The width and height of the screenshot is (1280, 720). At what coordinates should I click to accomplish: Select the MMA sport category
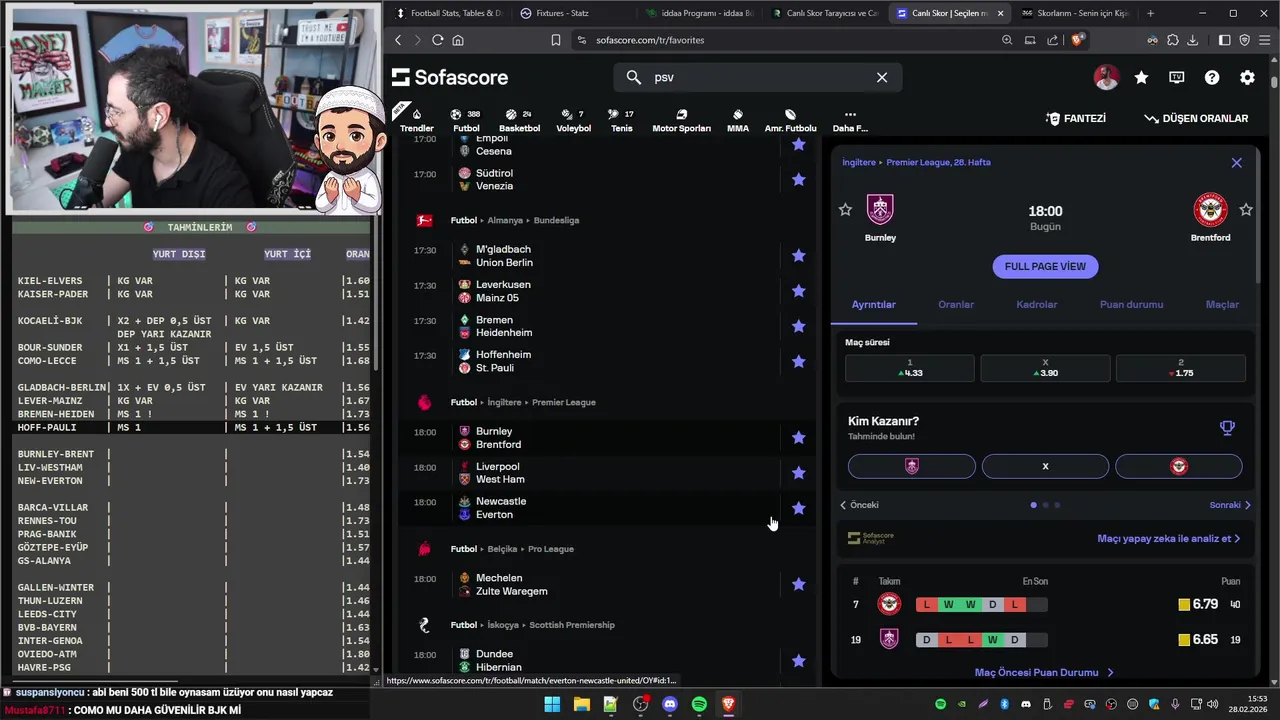[x=738, y=120]
